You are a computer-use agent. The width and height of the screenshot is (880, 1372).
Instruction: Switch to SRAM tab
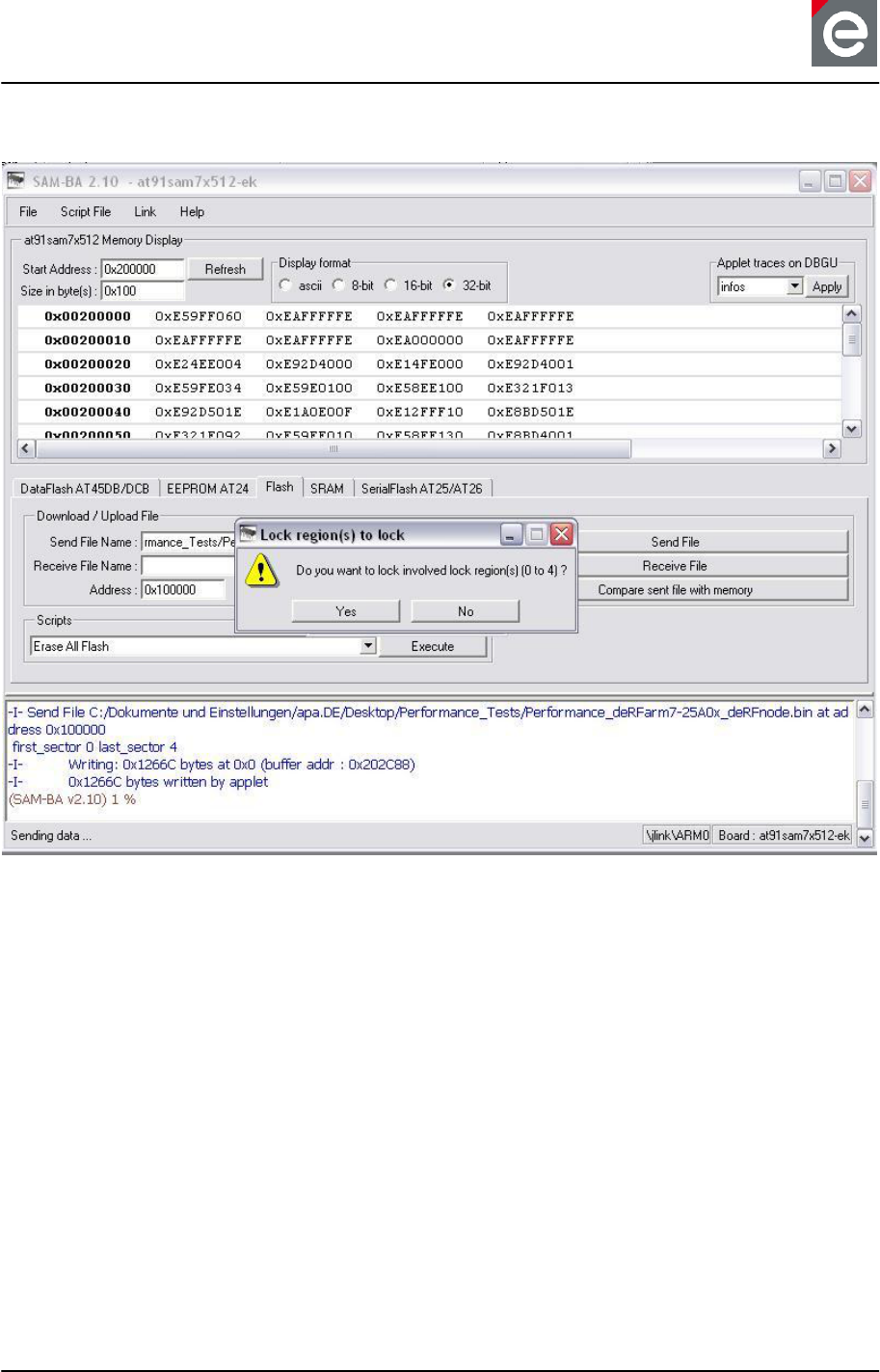click(327, 489)
